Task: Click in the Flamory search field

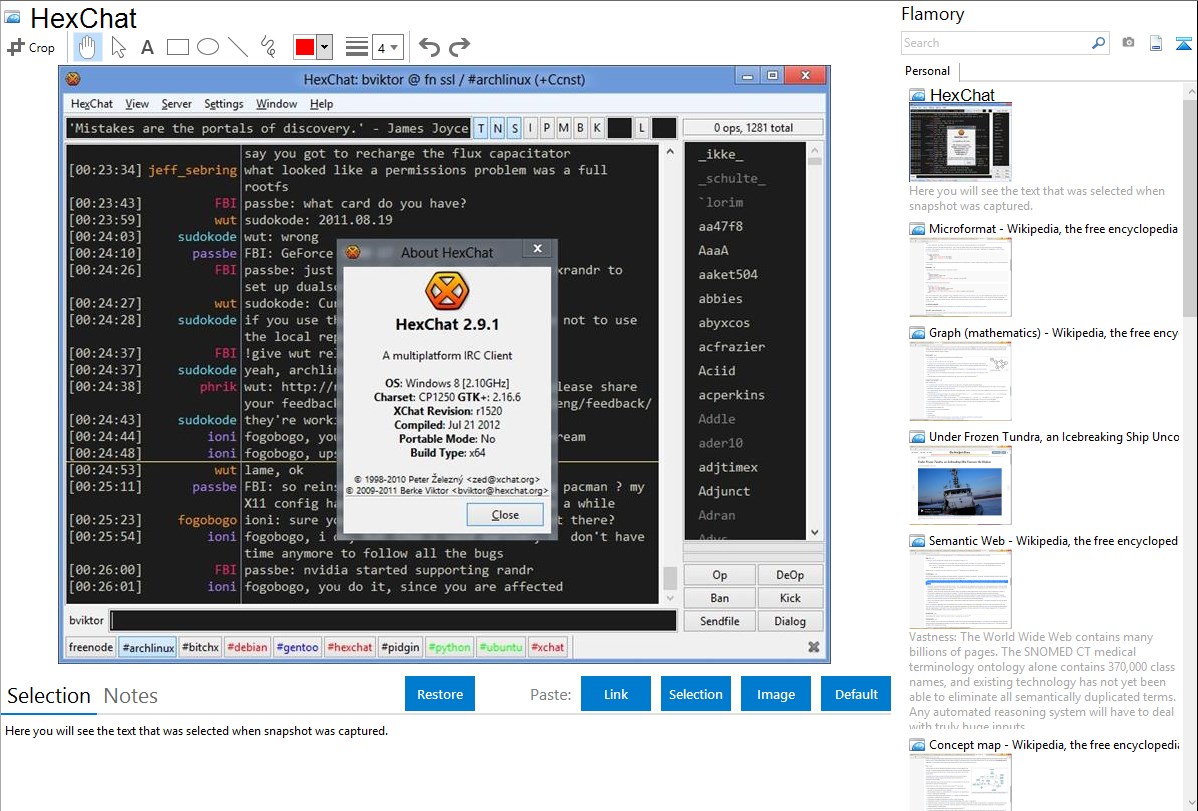Action: (x=995, y=43)
